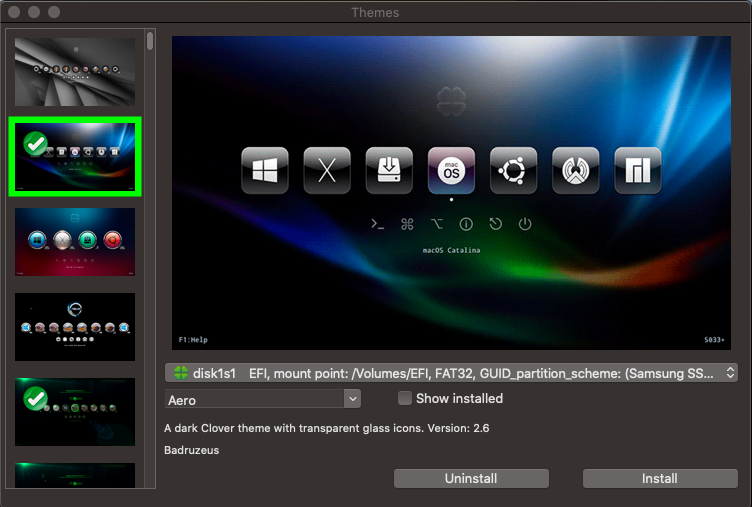Click the macOS Catalina label in preview
752x507 pixels.
click(451, 250)
